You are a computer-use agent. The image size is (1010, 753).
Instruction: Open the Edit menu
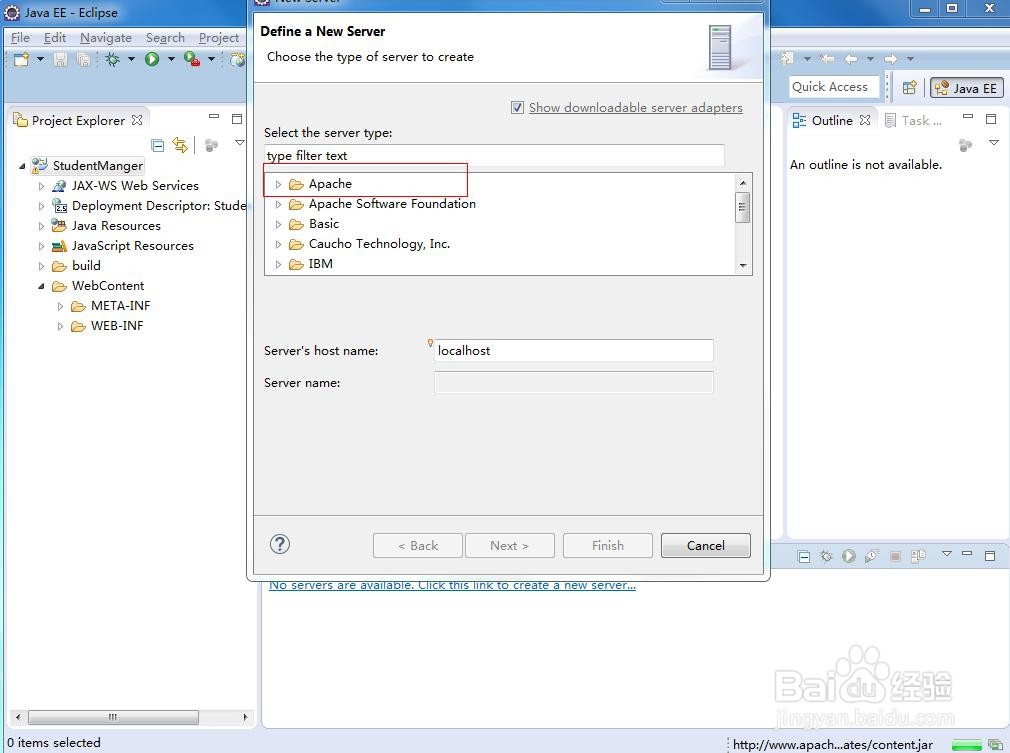(x=55, y=37)
